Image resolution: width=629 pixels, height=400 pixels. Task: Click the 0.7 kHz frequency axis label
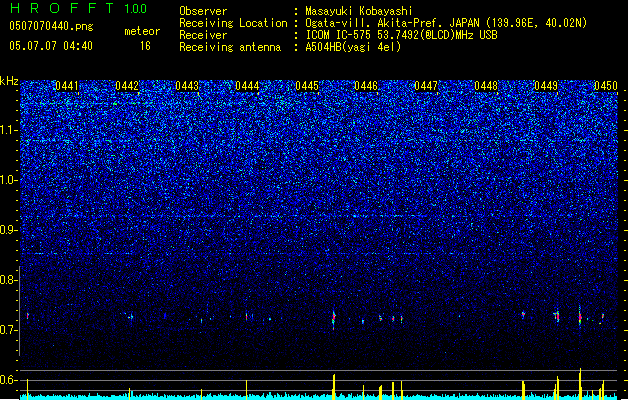click(9, 330)
